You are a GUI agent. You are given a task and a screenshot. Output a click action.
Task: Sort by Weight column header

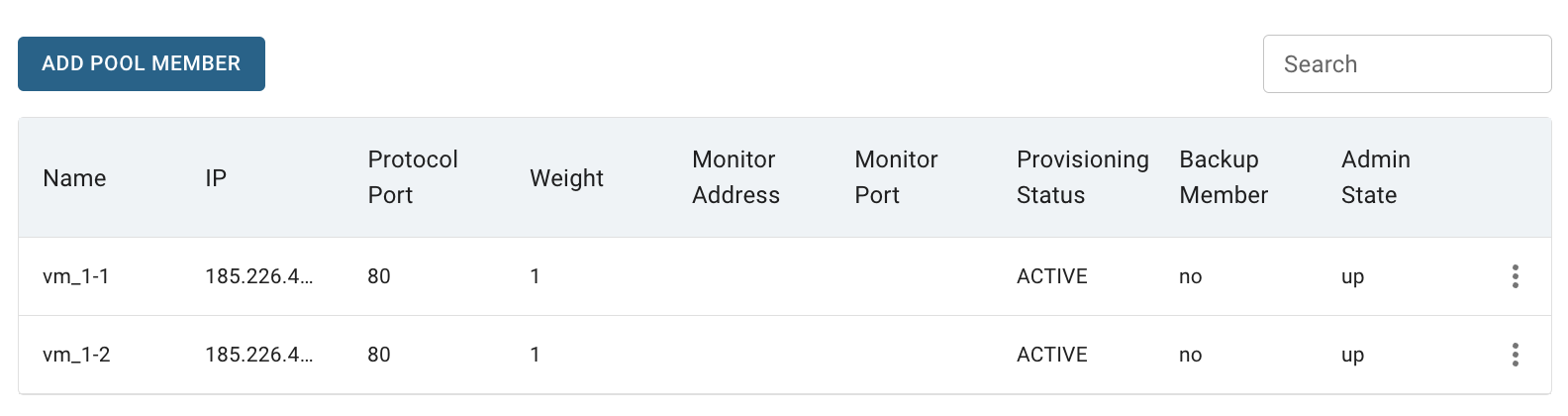pyautogui.click(x=566, y=178)
